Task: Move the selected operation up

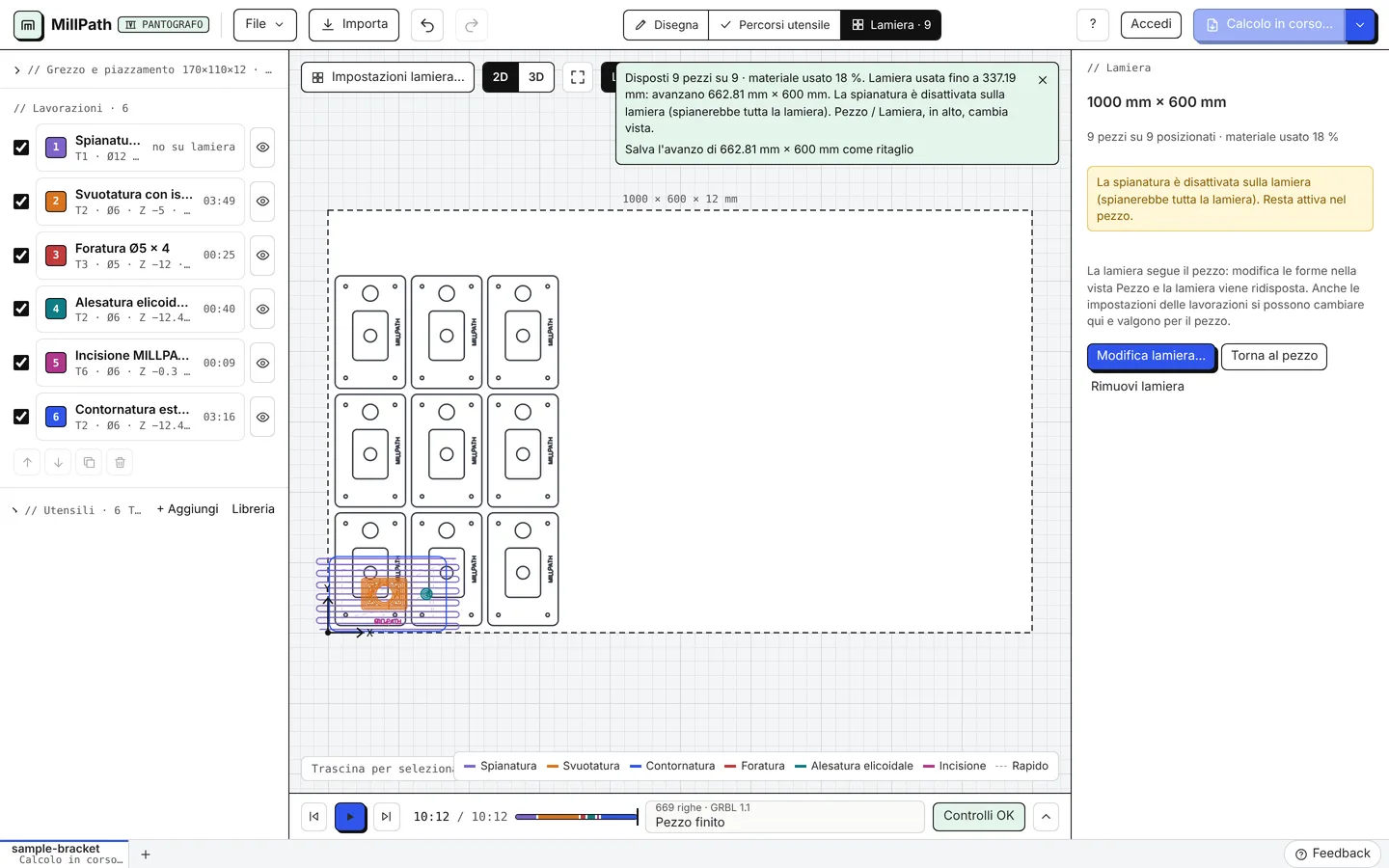Action: pos(27,463)
